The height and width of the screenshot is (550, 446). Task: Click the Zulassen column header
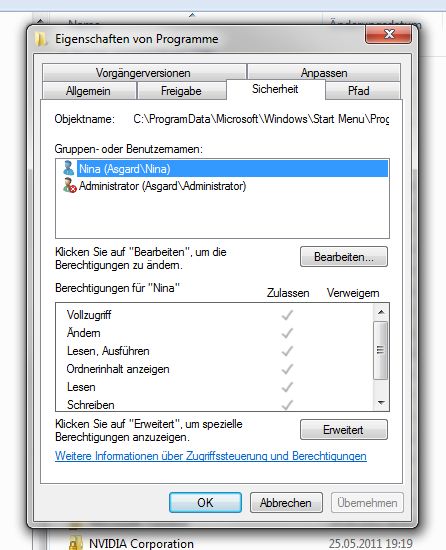pyautogui.click(x=288, y=293)
